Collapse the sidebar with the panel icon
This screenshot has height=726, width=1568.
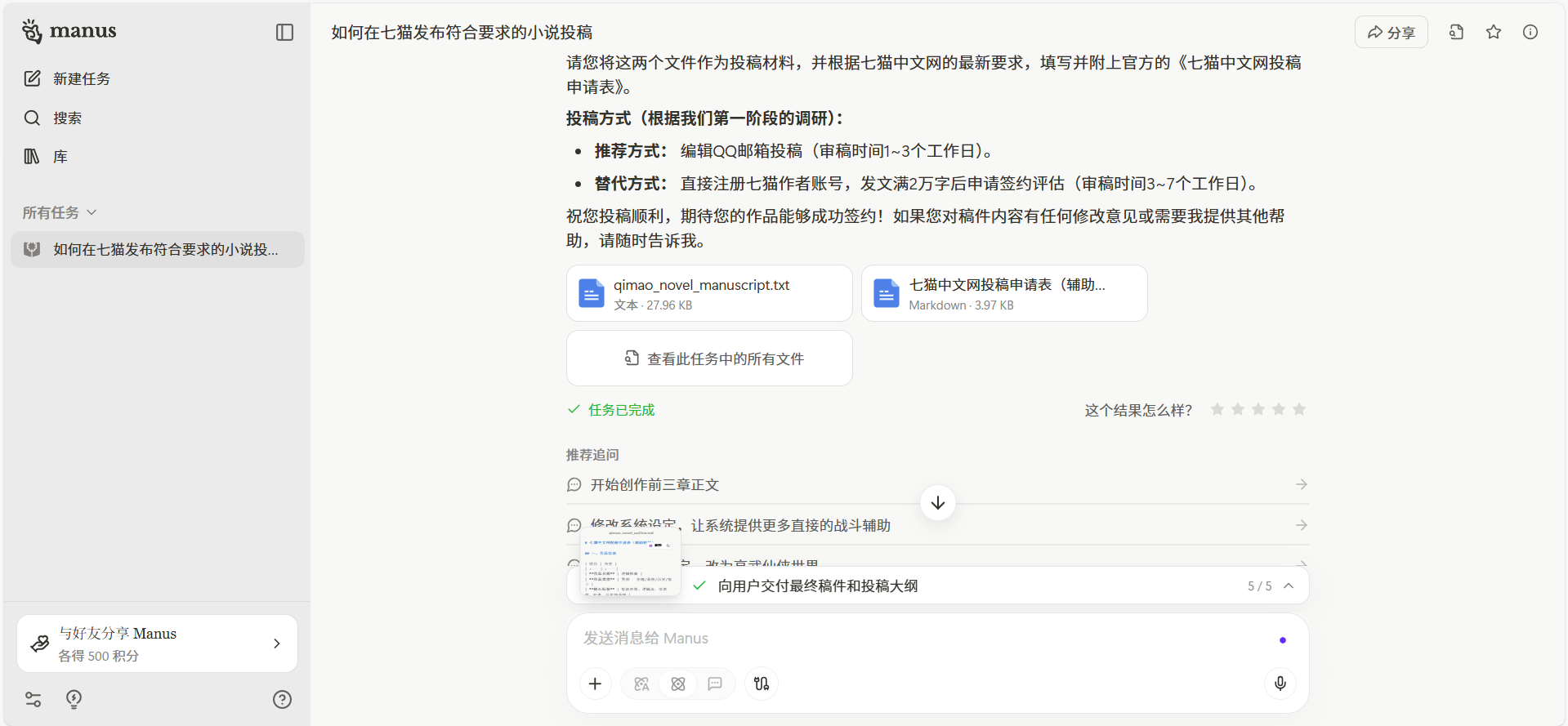(284, 33)
